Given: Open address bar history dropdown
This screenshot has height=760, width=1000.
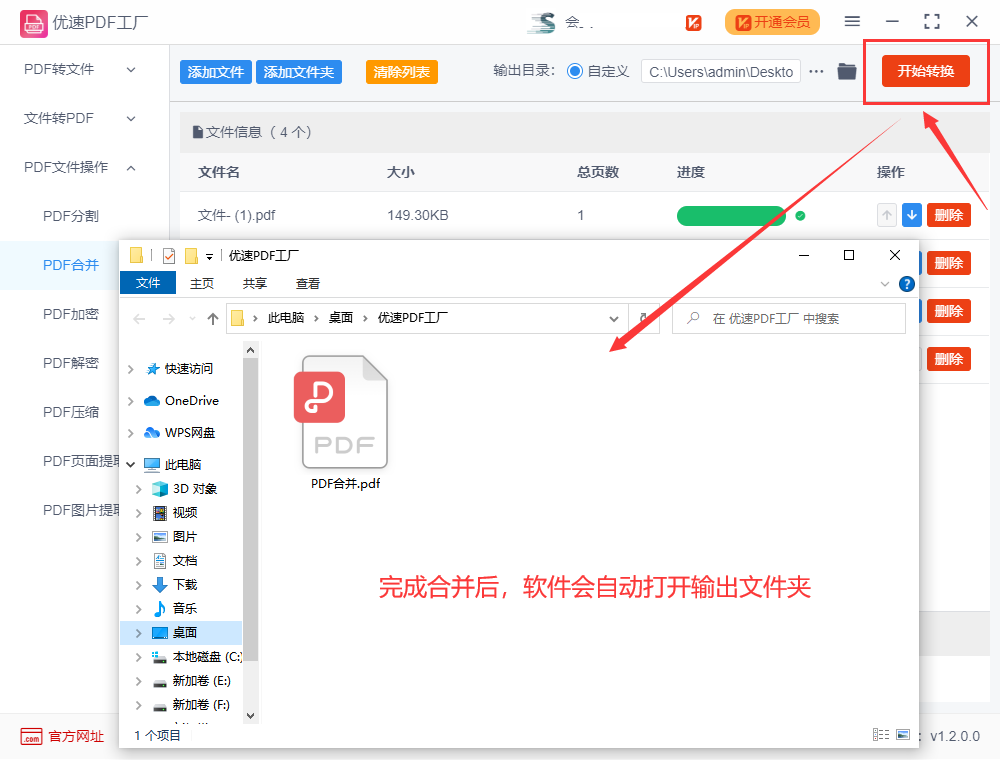Looking at the screenshot, I should (614, 318).
